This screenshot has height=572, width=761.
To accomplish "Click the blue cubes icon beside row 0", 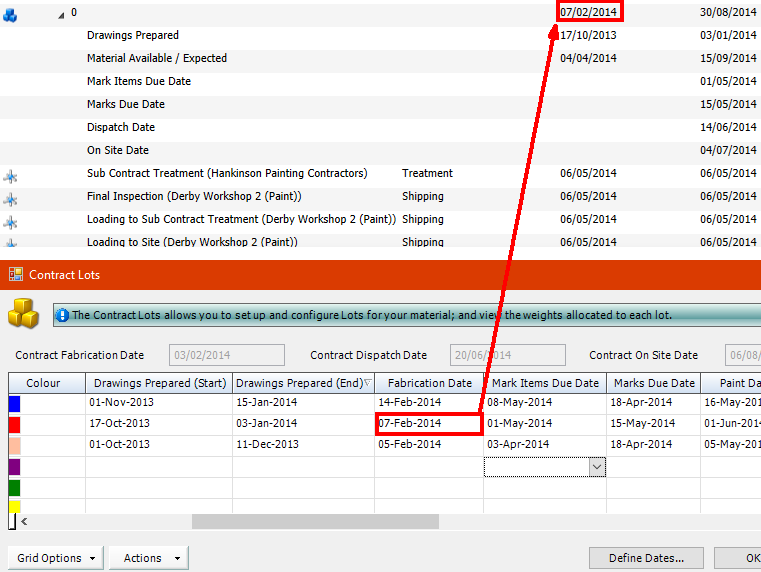I will (10, 14).
